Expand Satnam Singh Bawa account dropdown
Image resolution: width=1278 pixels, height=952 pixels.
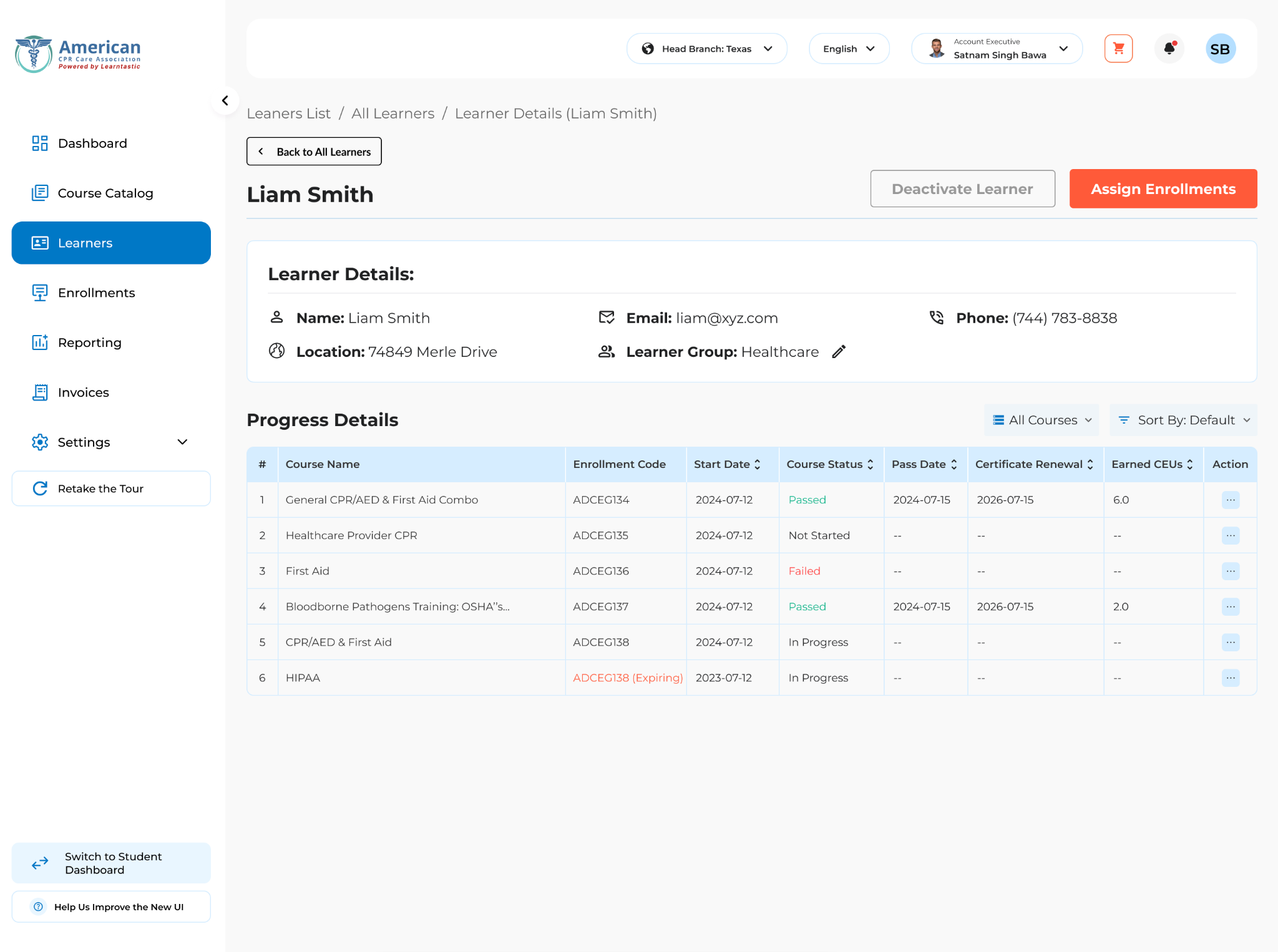point(997,49)
